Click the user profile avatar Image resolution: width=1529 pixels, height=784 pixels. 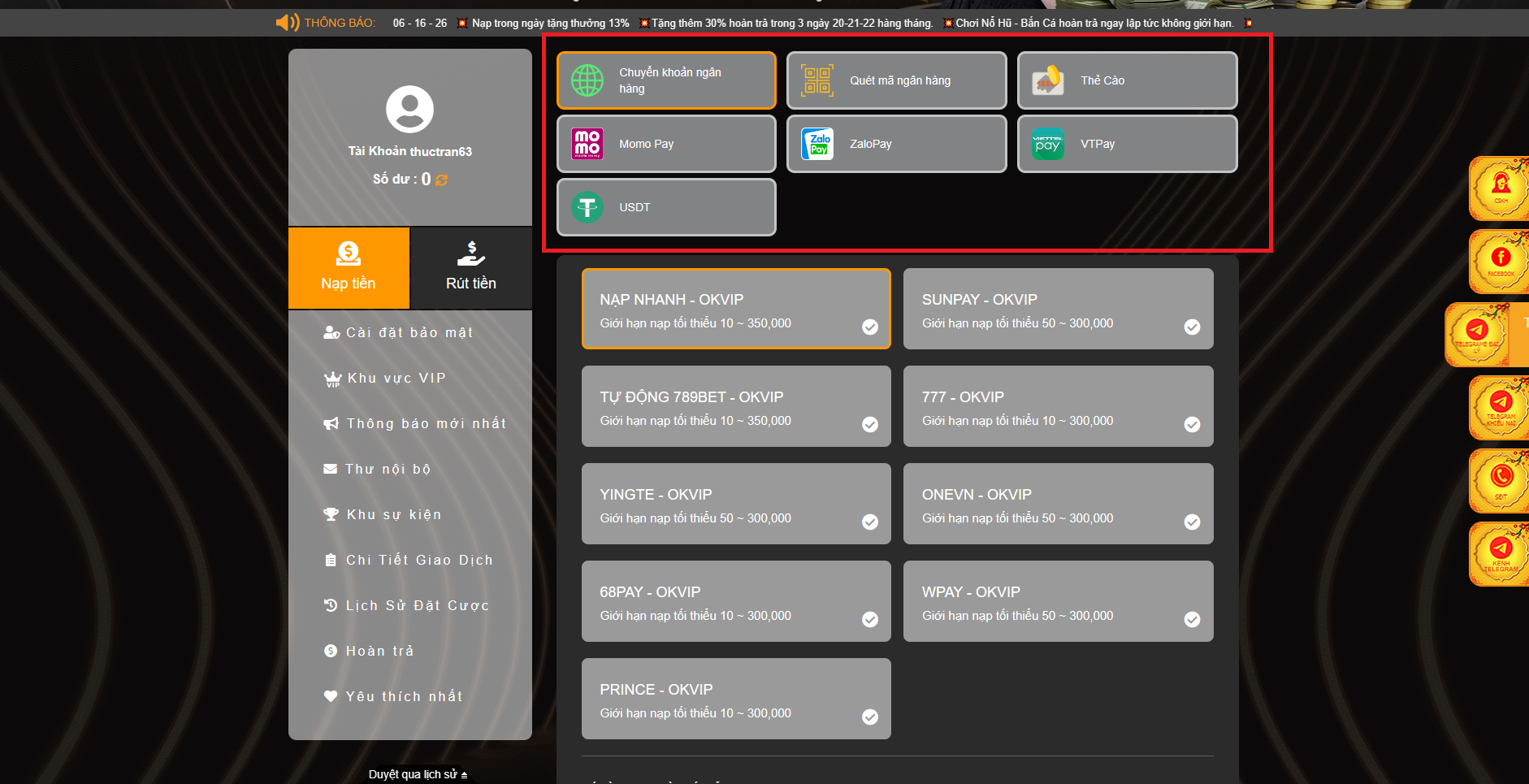click(x=409, y=109)
